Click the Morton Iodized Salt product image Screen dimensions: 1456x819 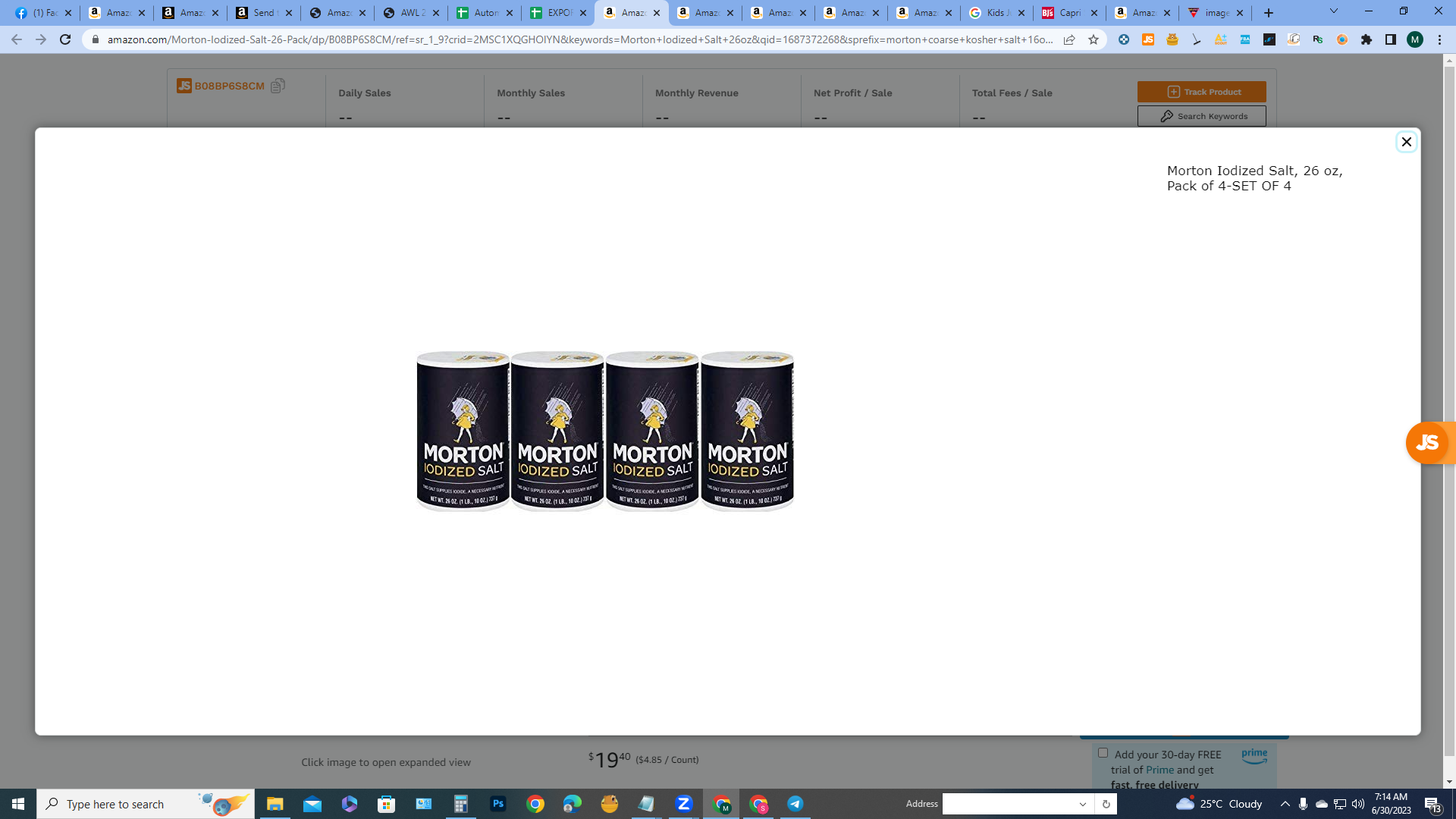[605, 431]
